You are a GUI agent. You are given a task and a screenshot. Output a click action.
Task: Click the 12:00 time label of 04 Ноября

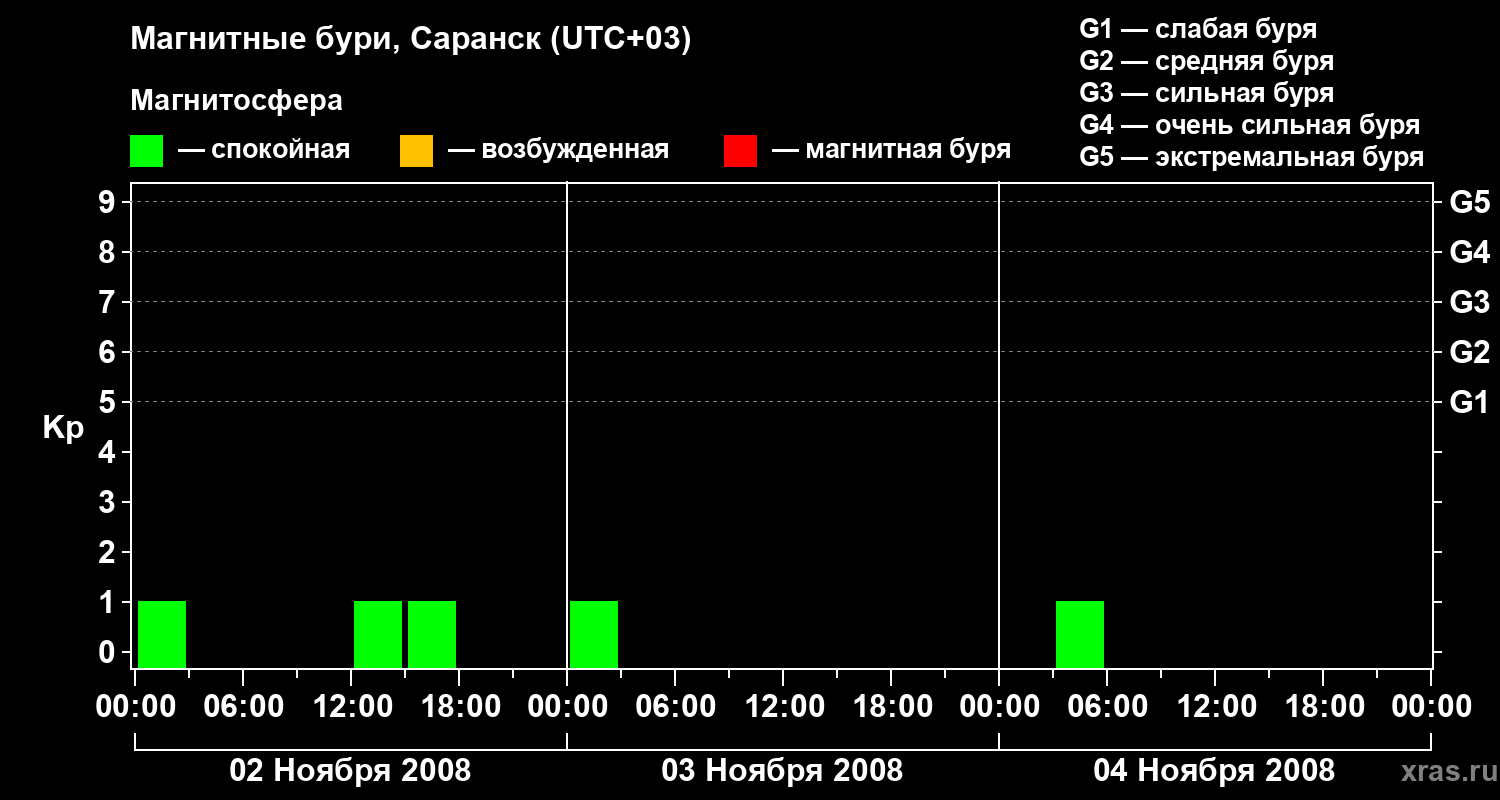pos(1215,707)
